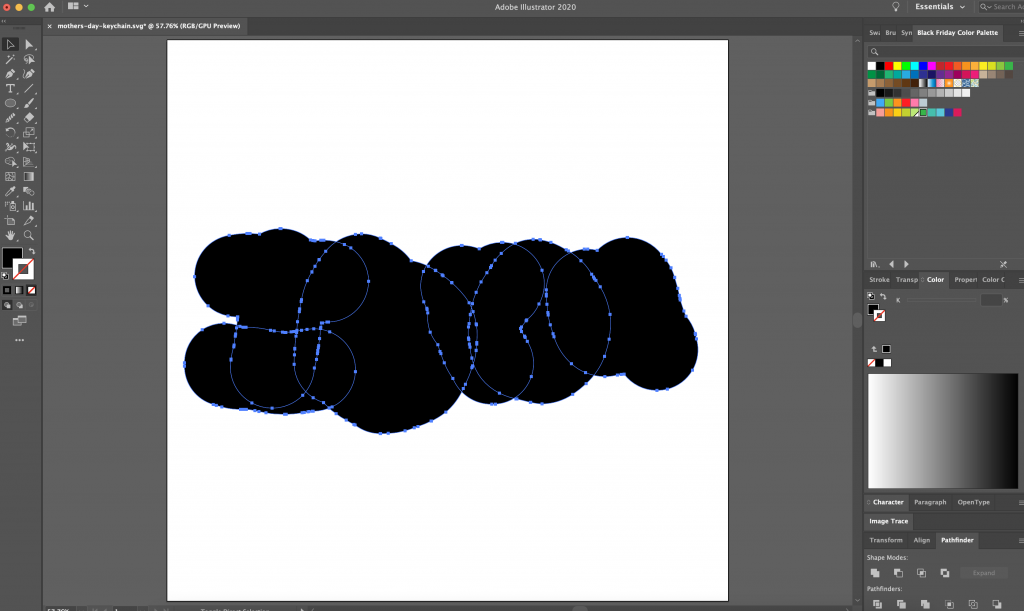This screenshot has height=611, width=1024.
Task: Go to the Home screen
Action: (x=50, y=7)
